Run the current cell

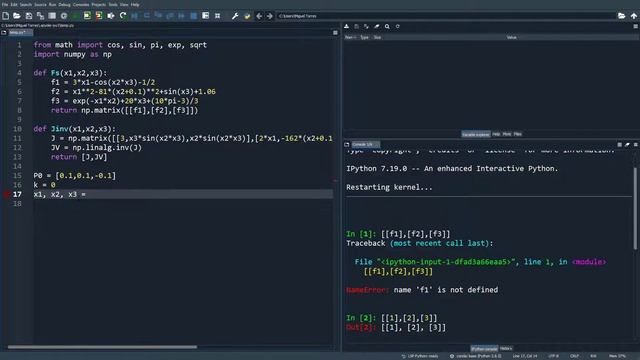pyautogui.click(x=87, y=16)
